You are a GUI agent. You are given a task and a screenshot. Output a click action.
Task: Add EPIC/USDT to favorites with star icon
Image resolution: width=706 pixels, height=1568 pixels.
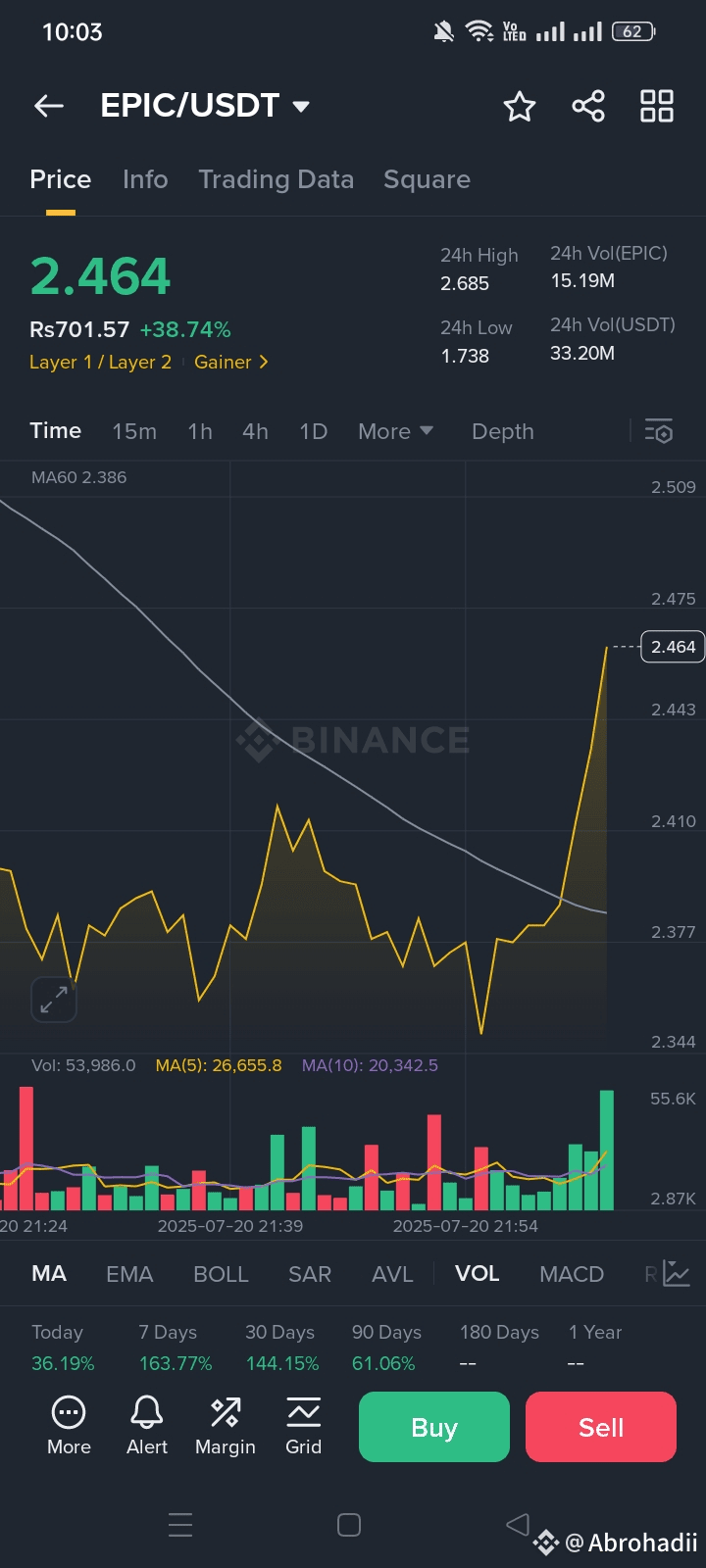coord(520,106)
